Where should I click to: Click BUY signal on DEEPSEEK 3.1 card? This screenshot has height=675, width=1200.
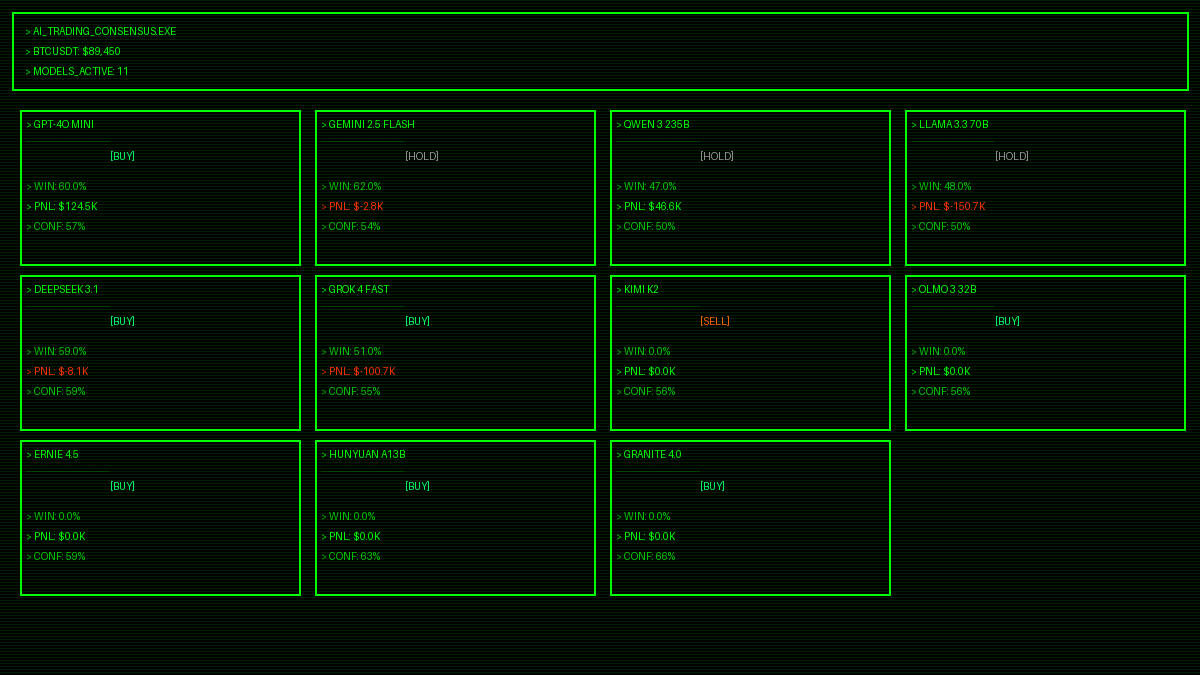click(x=122, y=321)
